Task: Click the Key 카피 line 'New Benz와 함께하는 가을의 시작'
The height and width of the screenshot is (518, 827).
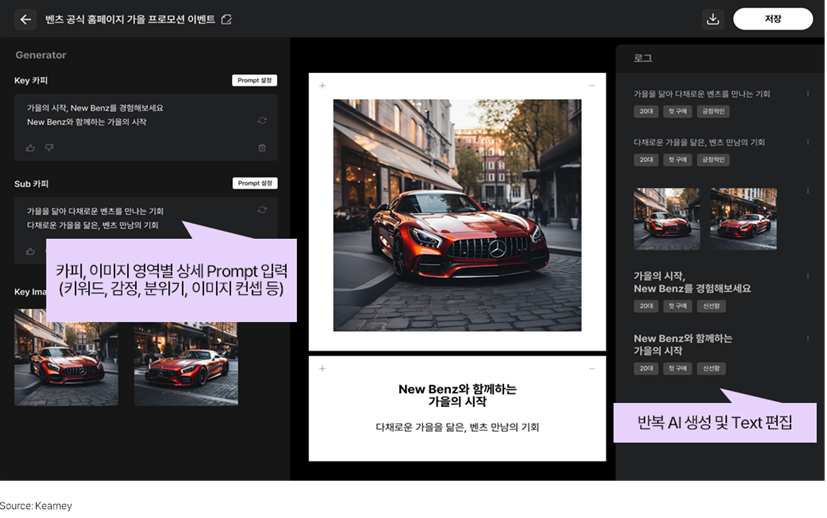Action: coord(86,122)
